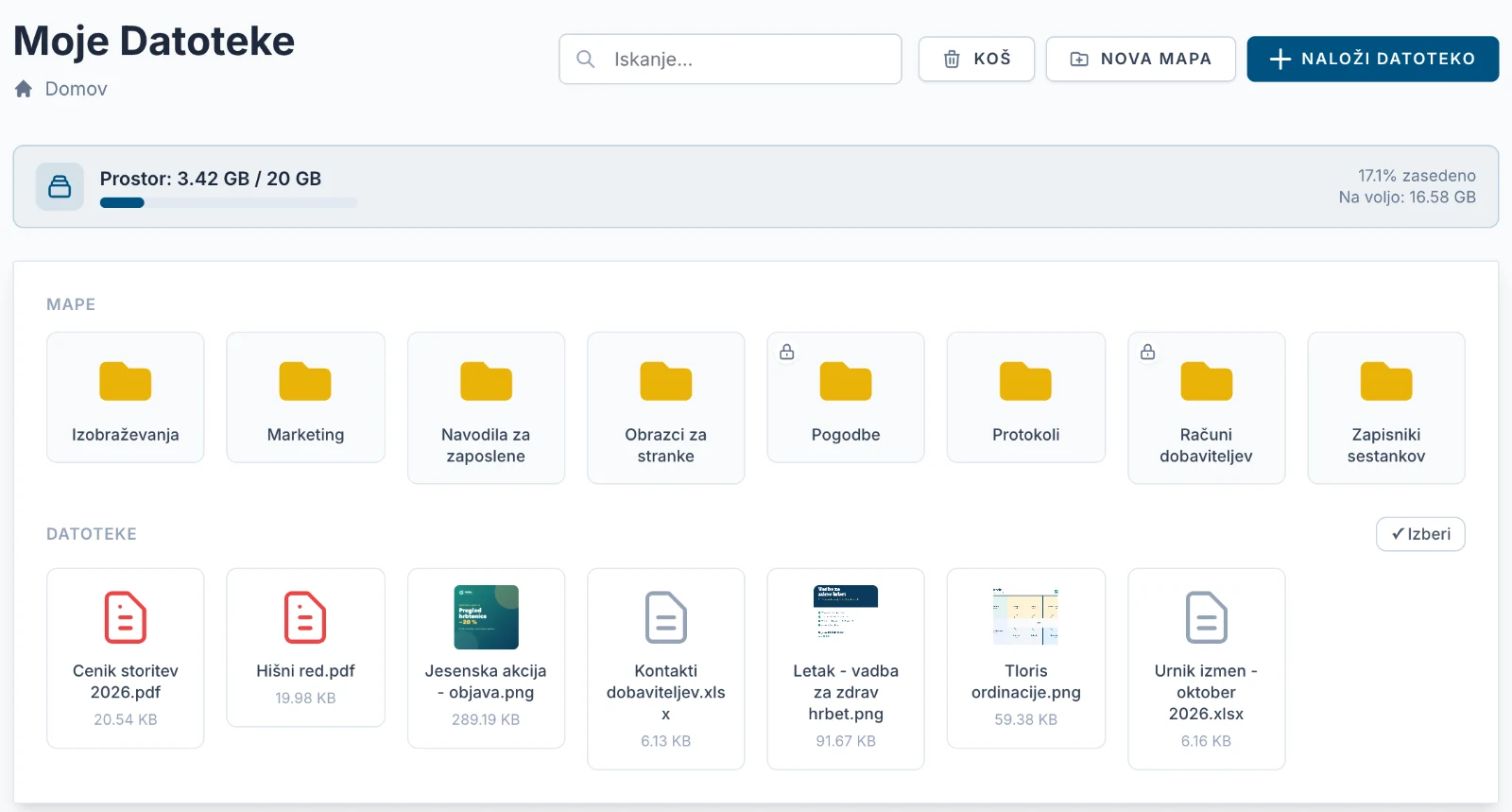Click the Prostor: 3.42 GB / 20 GB text

click(x=211, y=179)
